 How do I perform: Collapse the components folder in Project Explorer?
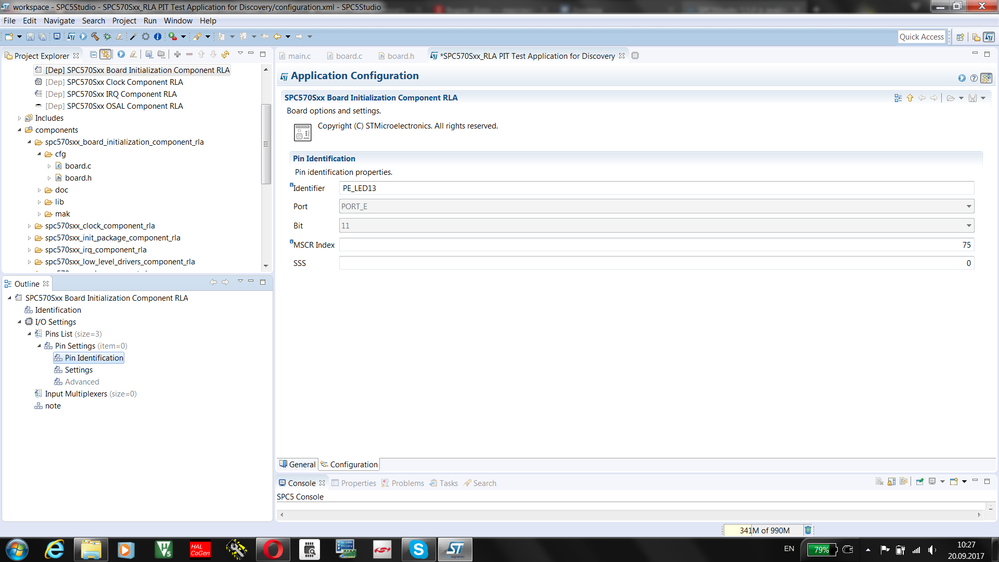pyautogui.click(x=20, y=130)
